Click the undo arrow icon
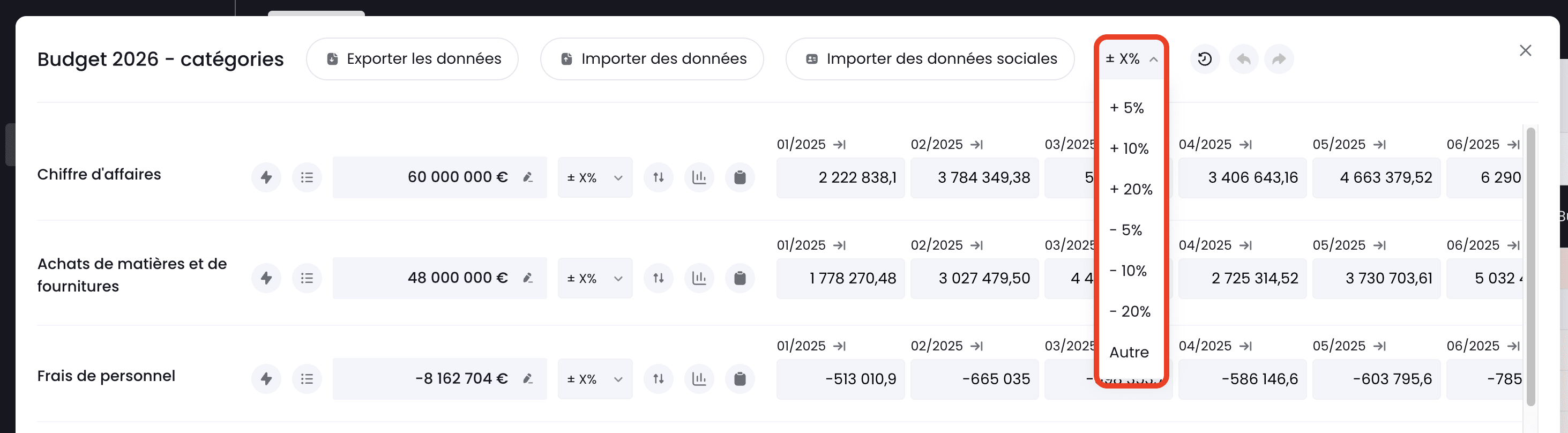 pos(1244,59)
